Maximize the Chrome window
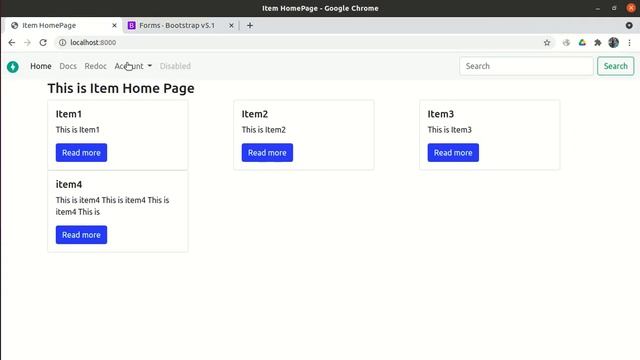The height and width of the screenshot is (360, 640). [x=614, y=8]
